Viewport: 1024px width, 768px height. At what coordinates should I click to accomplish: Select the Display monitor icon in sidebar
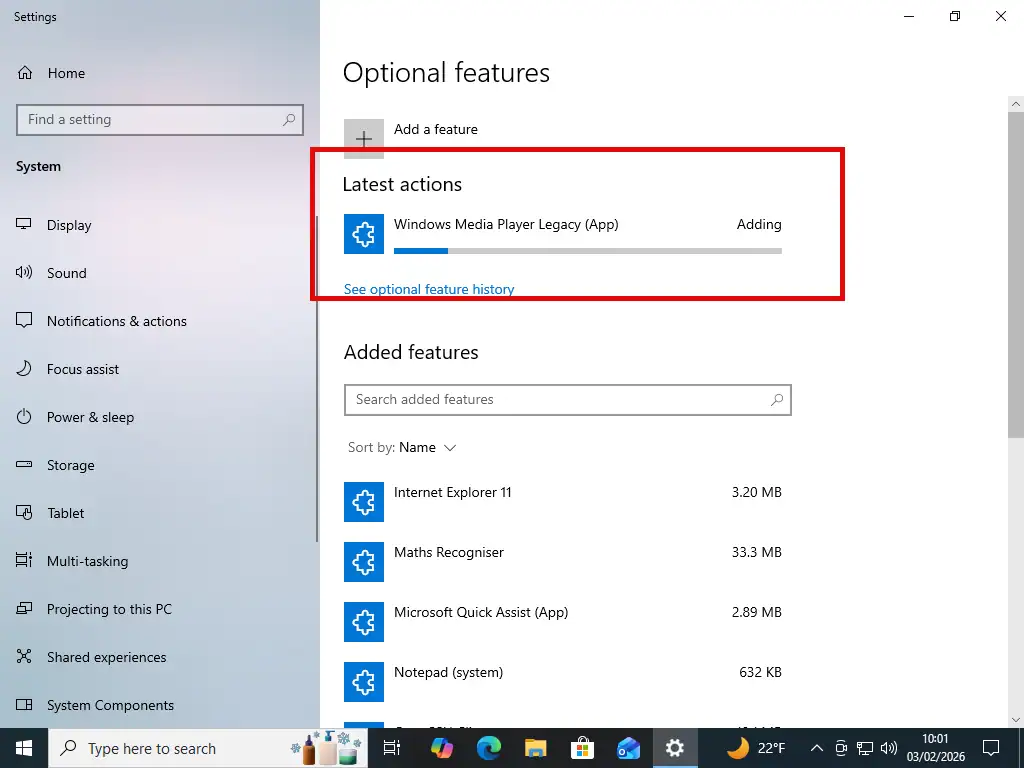23,225
